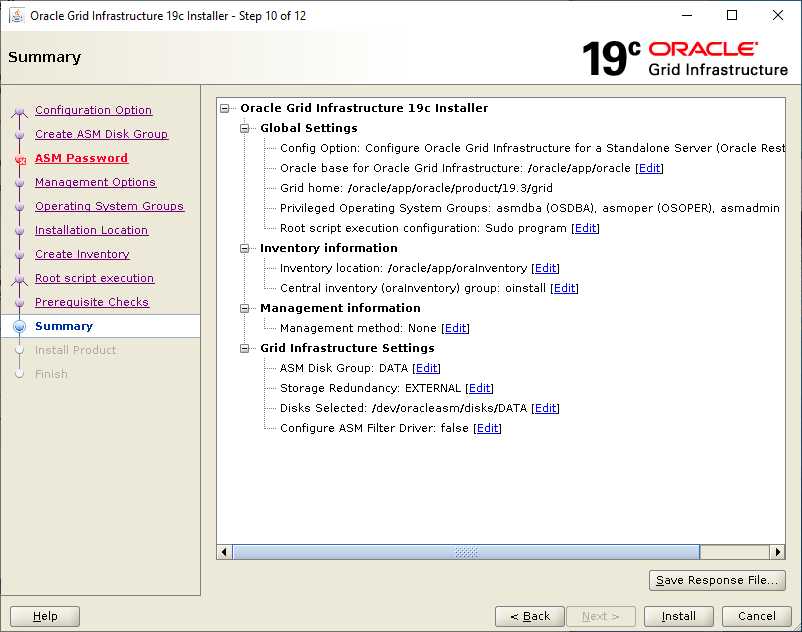Click horizontal scrollbar right arrow
This screenshot has height=632, width=802.
click(777, 552)
